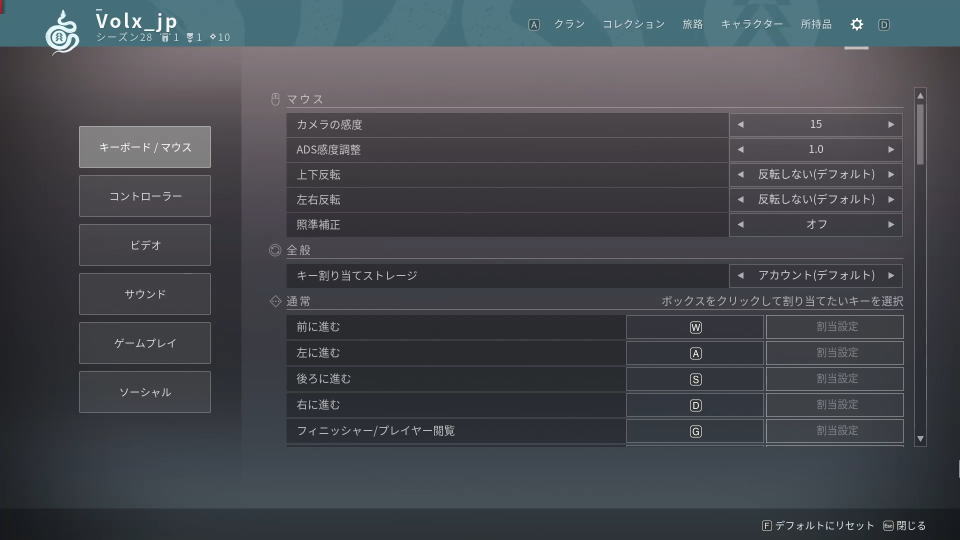Click right arrow for 照準補正
This screenshot has height=540, width=960.
(891, 225)
